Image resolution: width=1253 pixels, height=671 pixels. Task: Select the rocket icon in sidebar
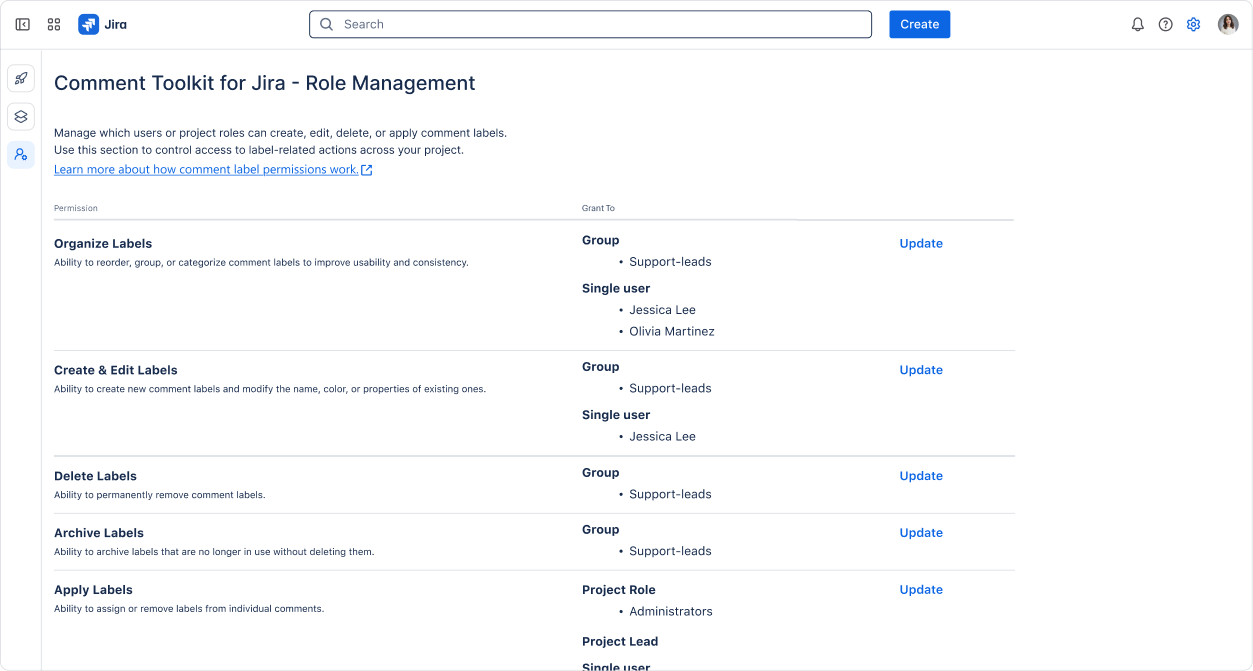click(21, 78)
